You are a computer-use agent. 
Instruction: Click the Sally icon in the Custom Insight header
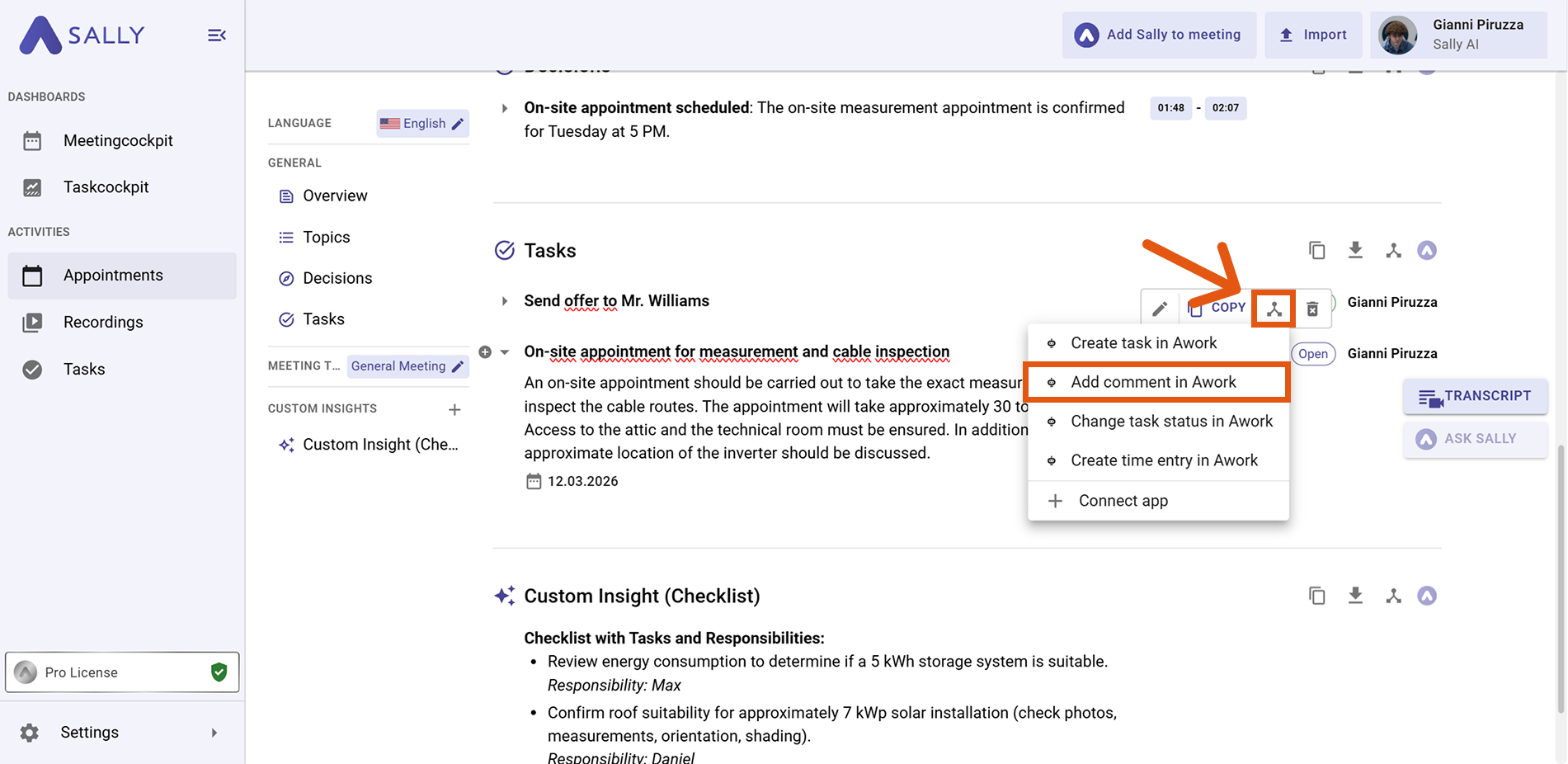point(1427,596)
